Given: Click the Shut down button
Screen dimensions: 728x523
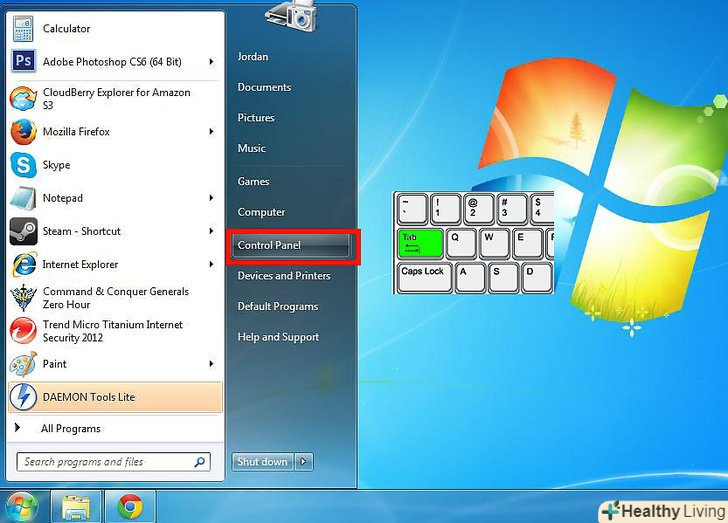Looking at the screenshot, I should point(262,462).
